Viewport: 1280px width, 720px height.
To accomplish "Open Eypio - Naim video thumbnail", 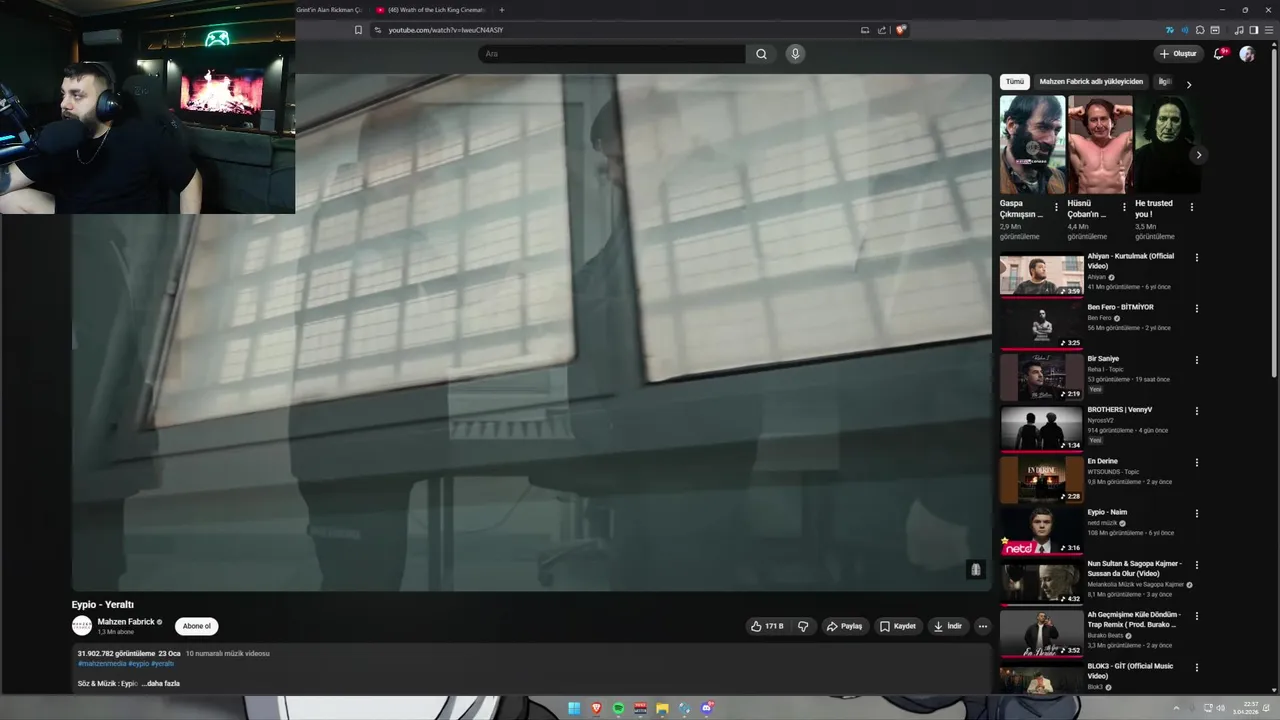I will (1041, 532).
